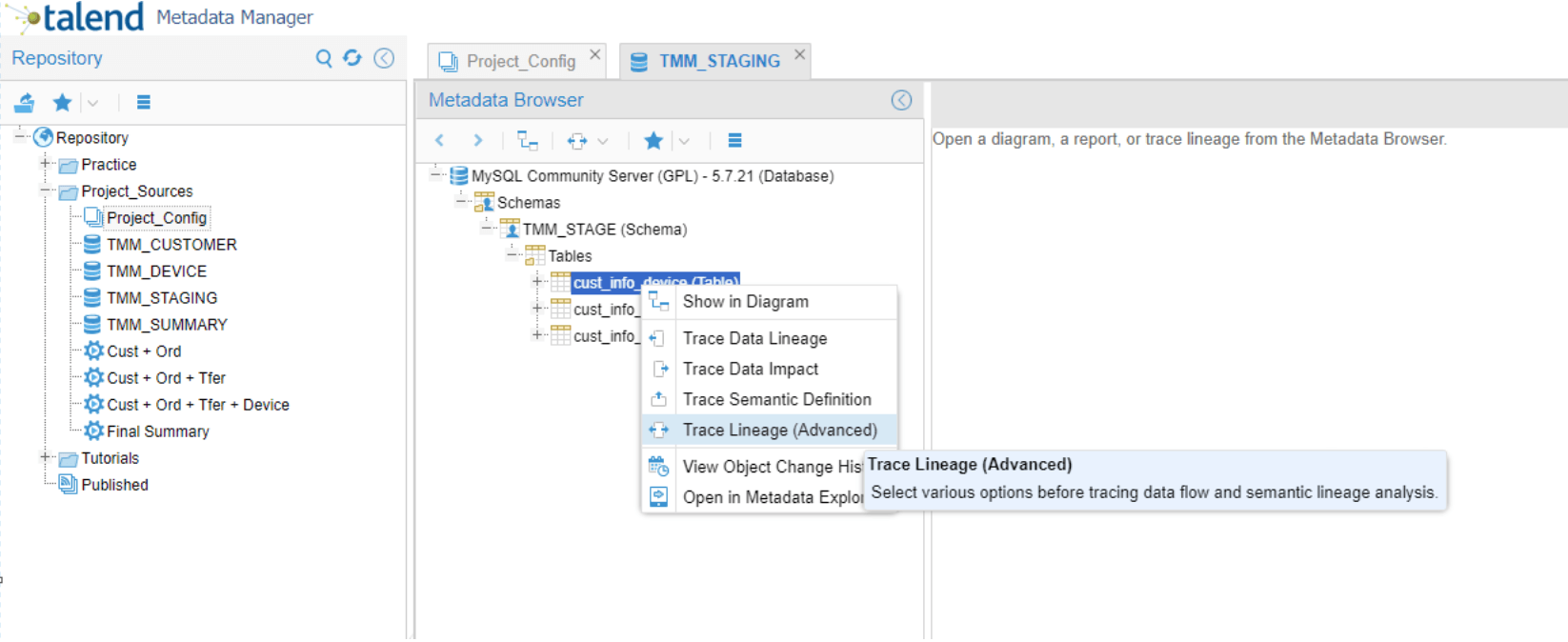This screenshot has width=1568, height=642.
Task: Select the Tutorials folder label
Action: point(111,458)
